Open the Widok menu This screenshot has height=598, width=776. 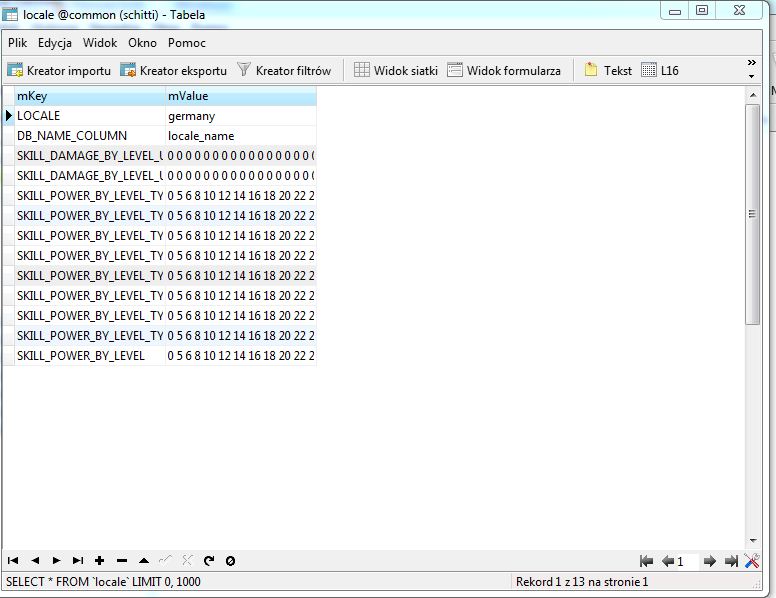(100, 43)
